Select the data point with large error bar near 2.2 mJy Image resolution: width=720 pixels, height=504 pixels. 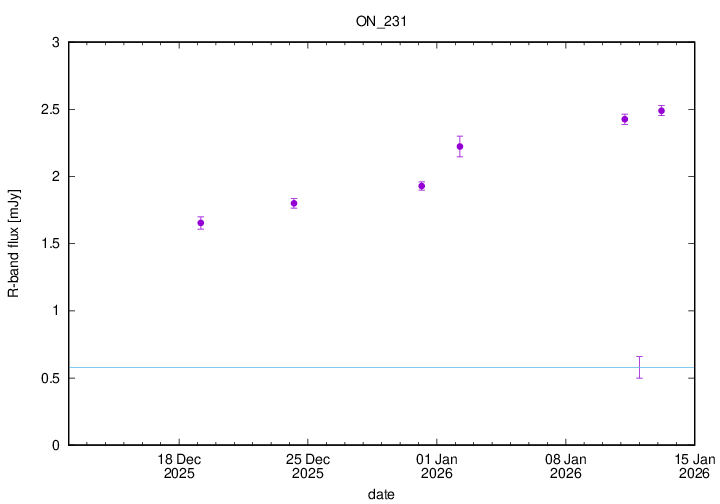click(460, 147)
